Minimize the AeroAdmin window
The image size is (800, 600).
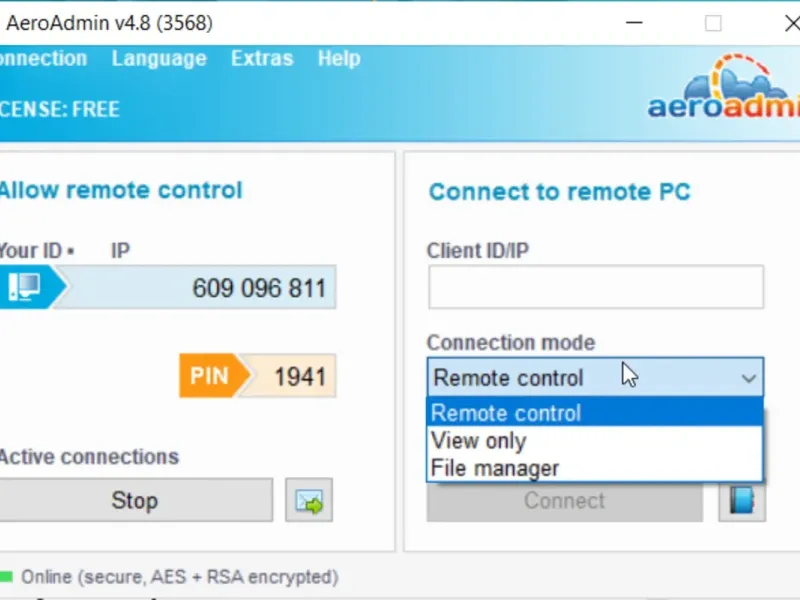coord(634,22)
